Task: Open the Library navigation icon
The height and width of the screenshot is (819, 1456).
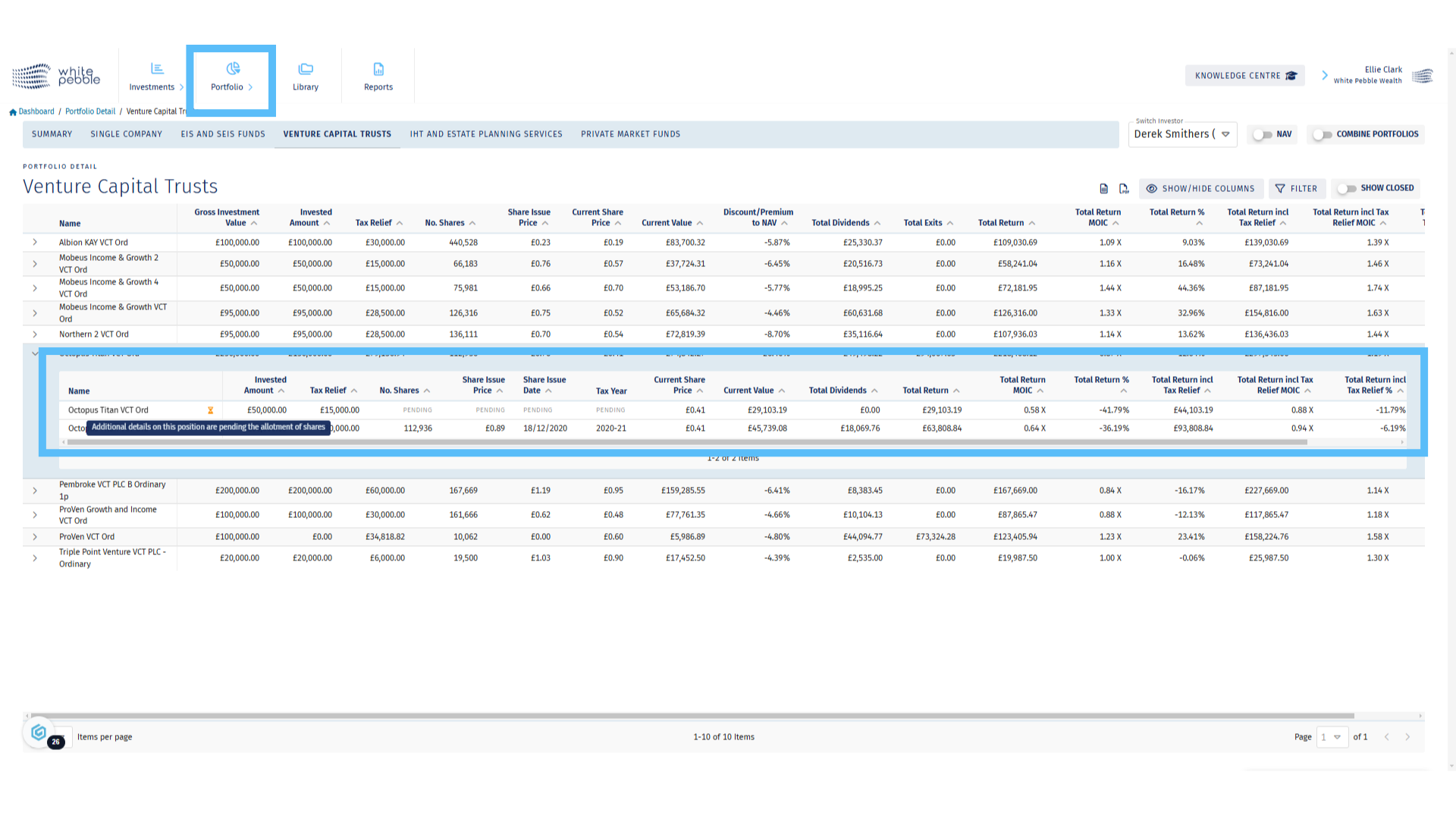Action: (x=306, y=69)
